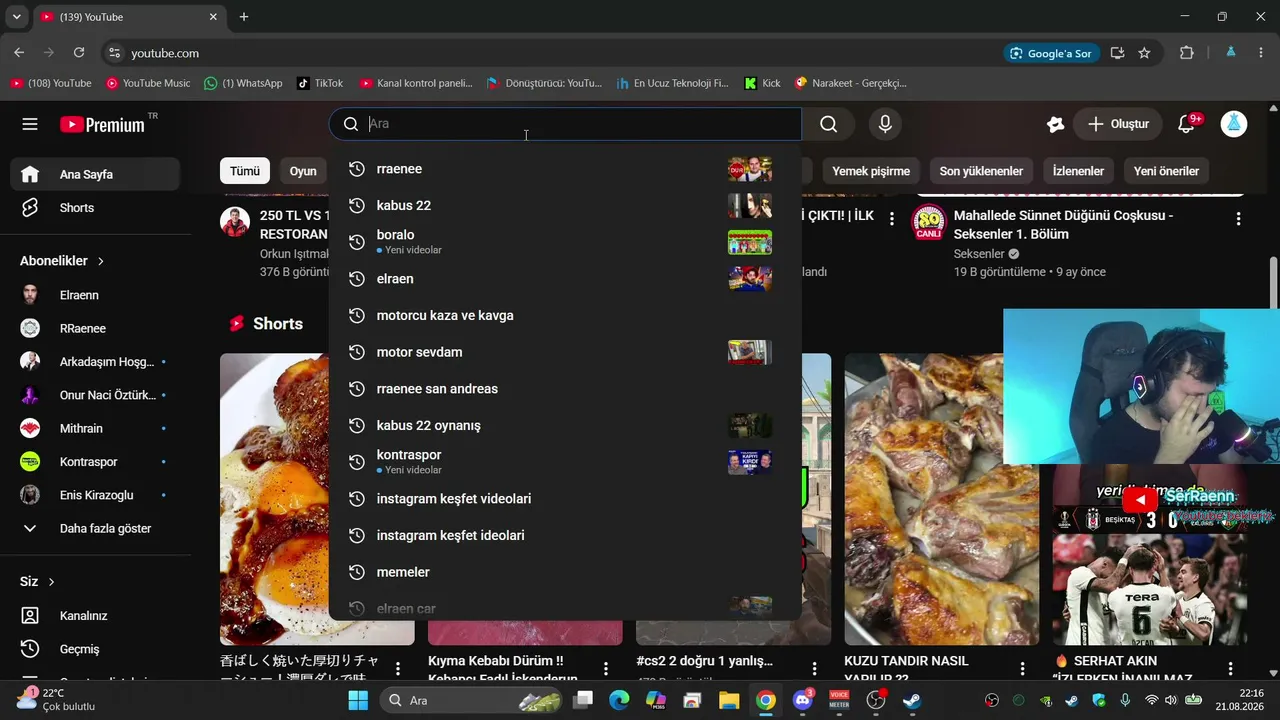Viewport: 1280px width, 720px height.
Task: Open the Enis Kirazoglu subscription
Action: click(96, 495)
